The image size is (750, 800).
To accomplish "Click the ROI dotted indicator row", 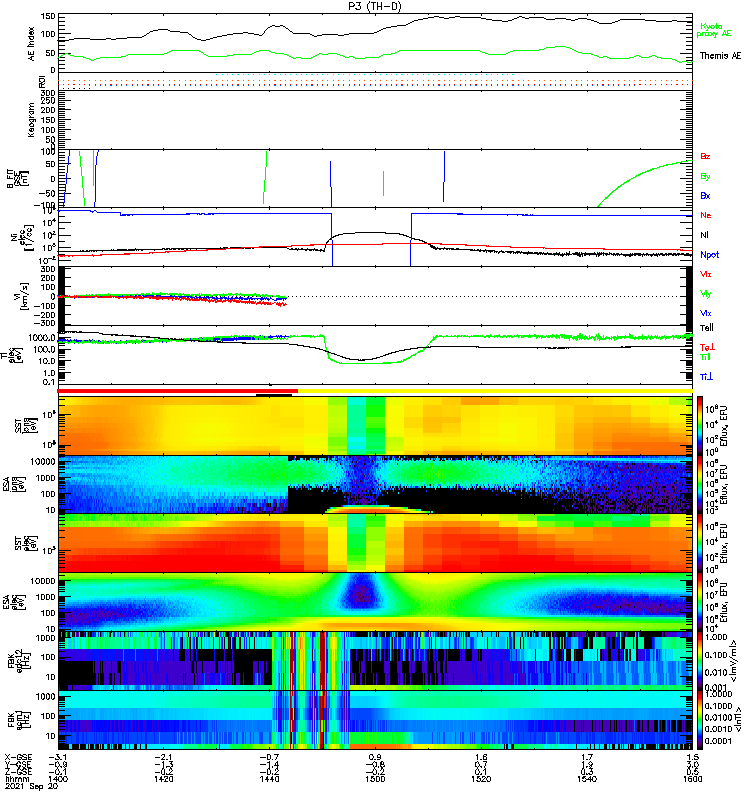I will click(376, 82).
